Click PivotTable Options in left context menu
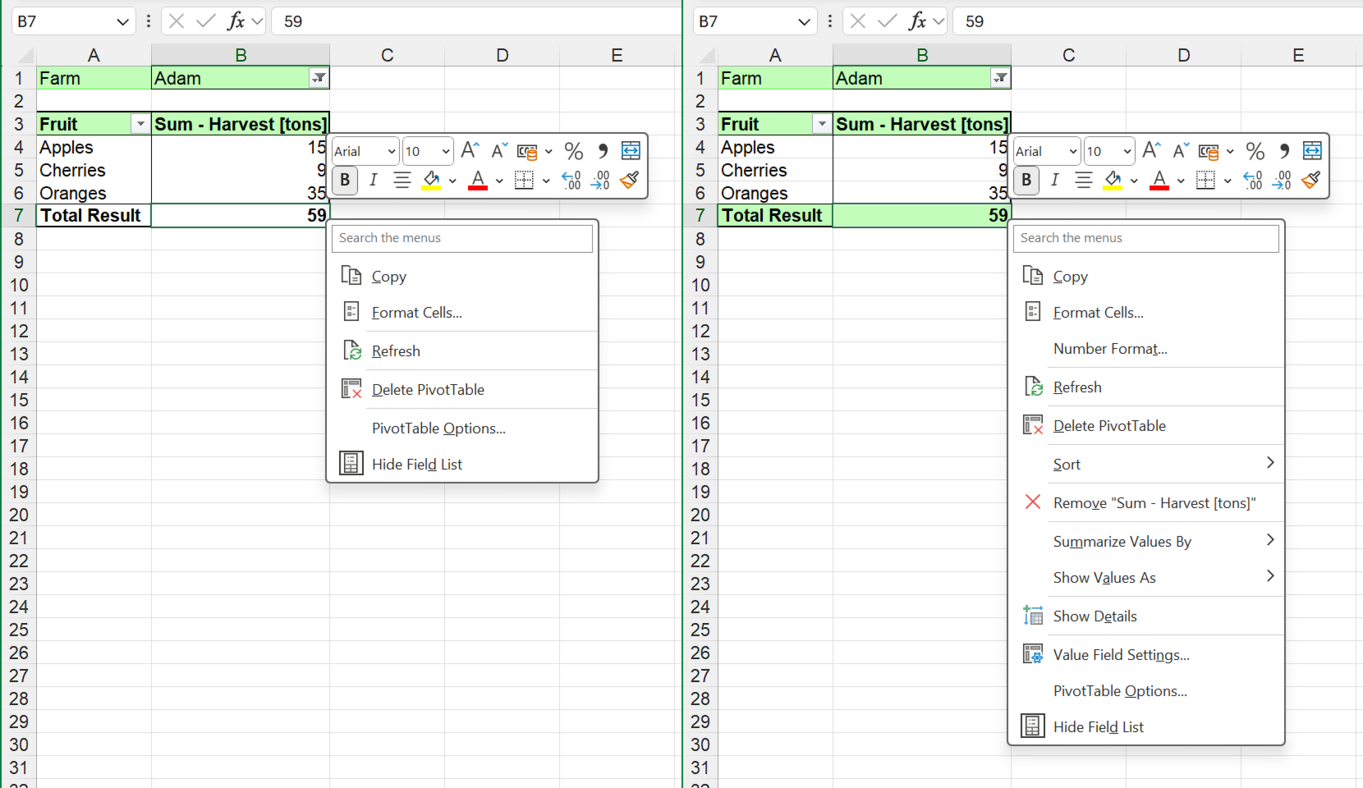 click(x=438, y=428)
